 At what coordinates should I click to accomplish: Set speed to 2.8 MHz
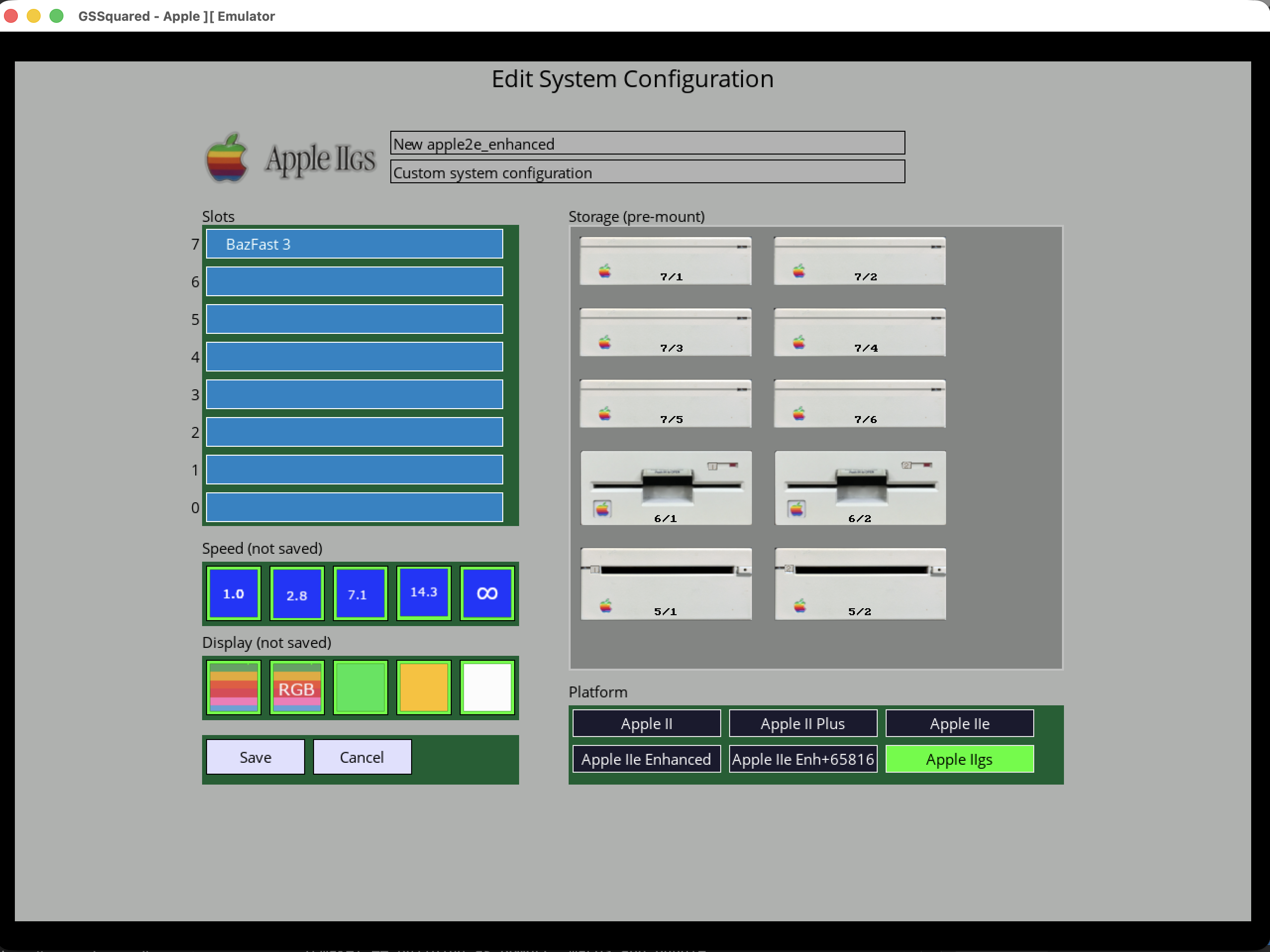tap(297, 594)
